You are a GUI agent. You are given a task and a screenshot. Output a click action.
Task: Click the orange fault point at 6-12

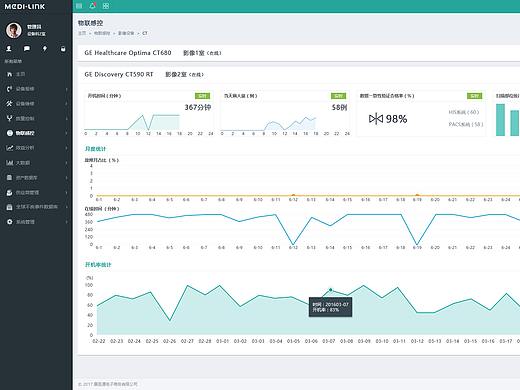(293, 195)
